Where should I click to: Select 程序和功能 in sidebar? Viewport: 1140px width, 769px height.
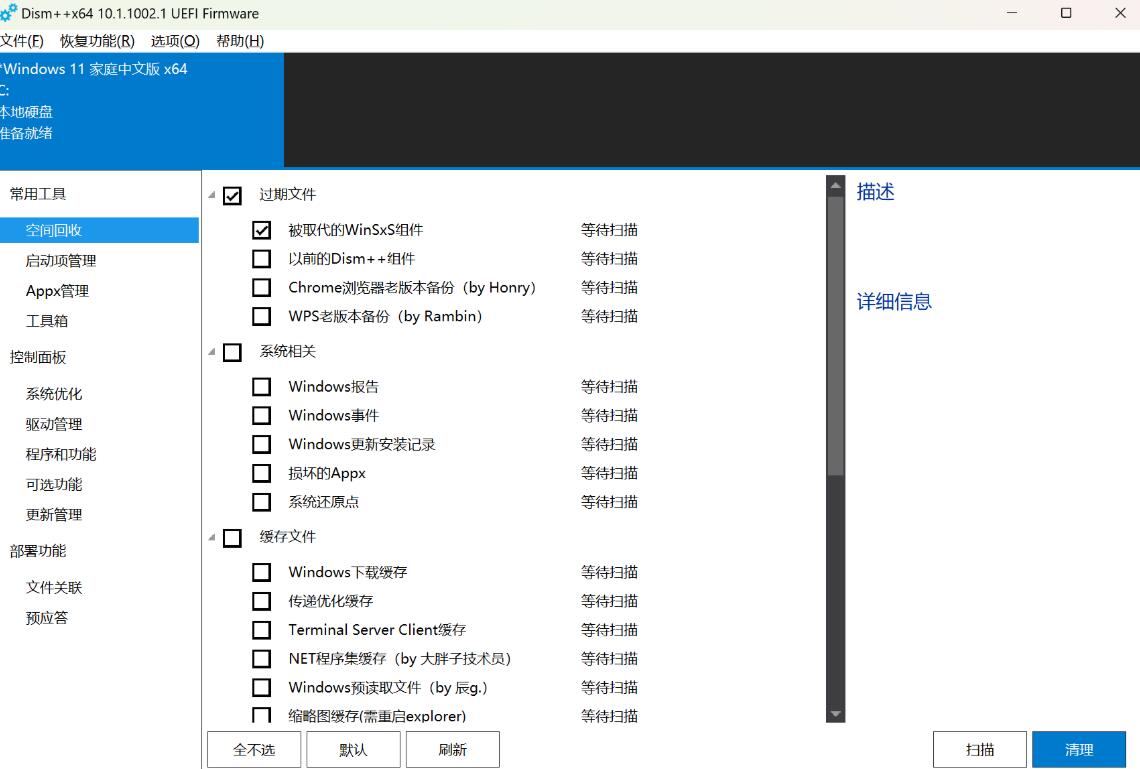(61, 454)
